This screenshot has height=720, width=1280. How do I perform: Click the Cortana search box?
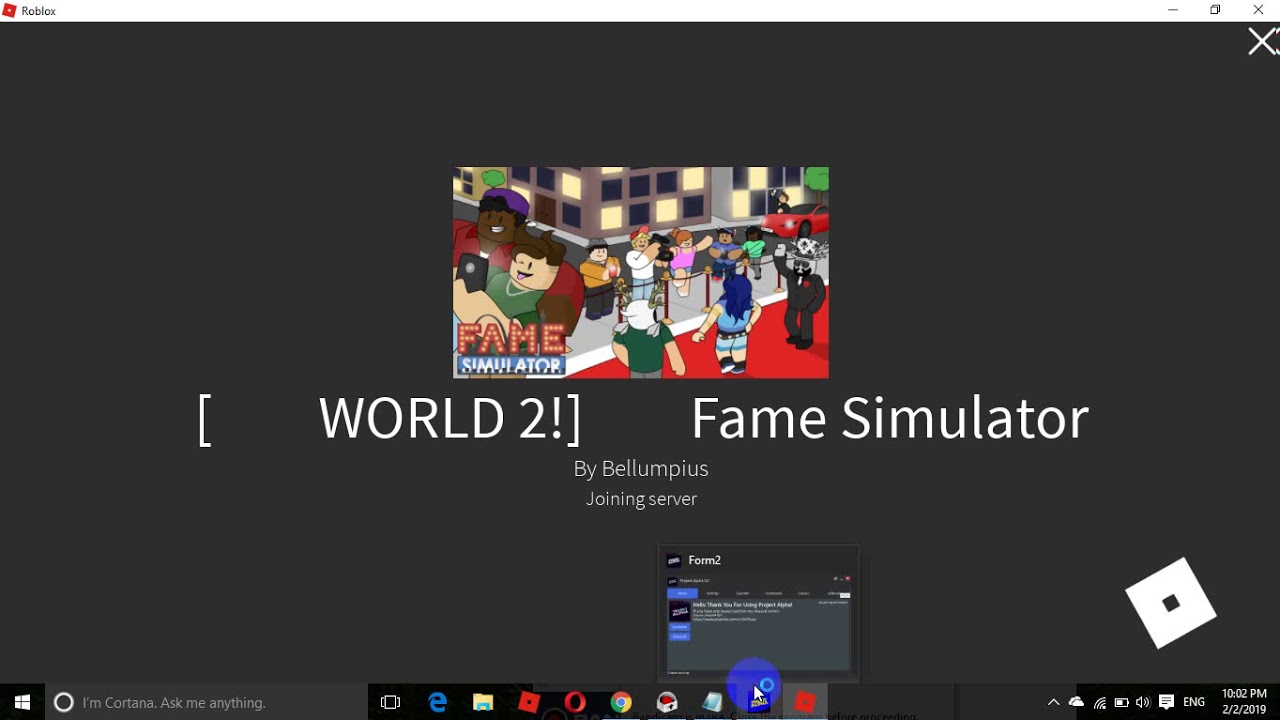(207, 702)
